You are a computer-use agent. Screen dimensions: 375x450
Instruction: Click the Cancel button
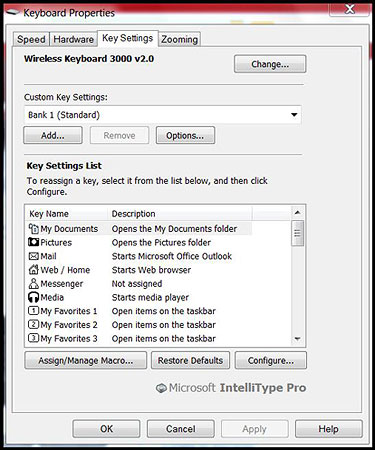coord(181,429)
